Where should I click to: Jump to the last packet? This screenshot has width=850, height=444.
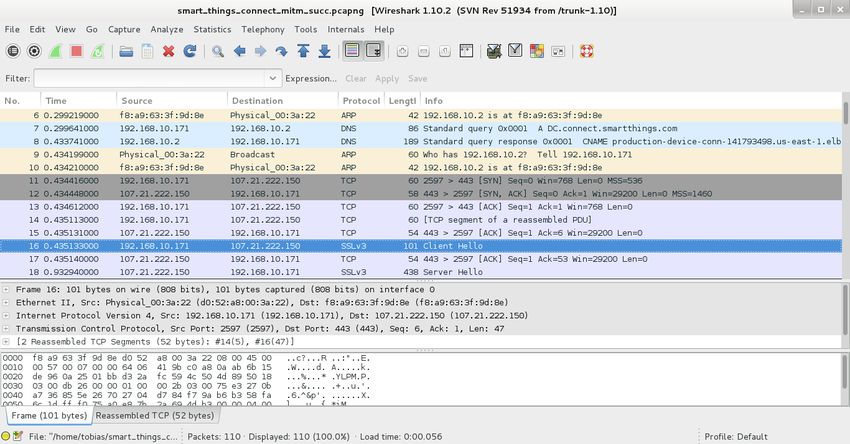324,51
